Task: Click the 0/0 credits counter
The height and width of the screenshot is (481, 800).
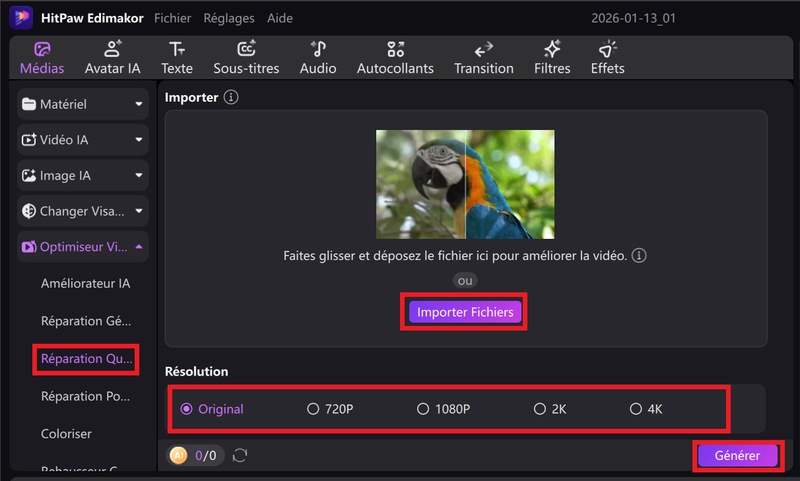Action: click(206, 455)
